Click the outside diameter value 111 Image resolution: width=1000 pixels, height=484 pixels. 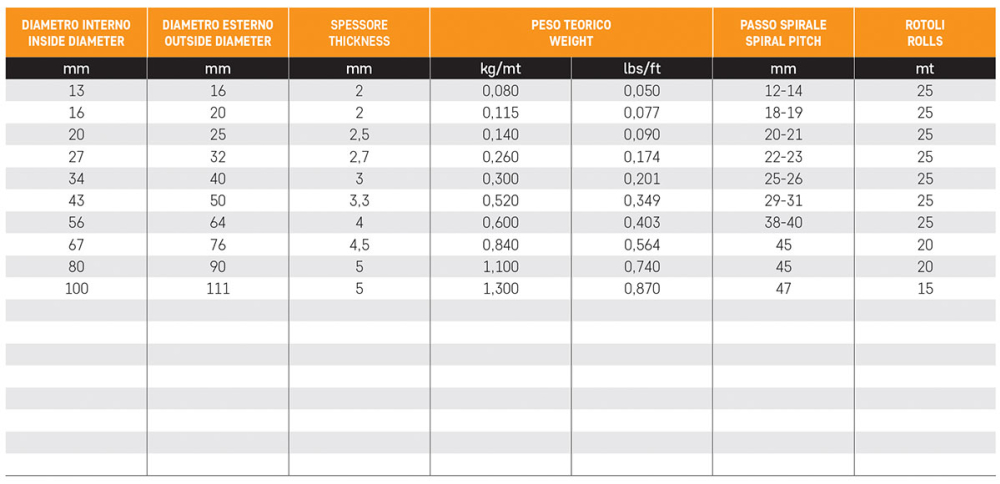pos(218,289)
